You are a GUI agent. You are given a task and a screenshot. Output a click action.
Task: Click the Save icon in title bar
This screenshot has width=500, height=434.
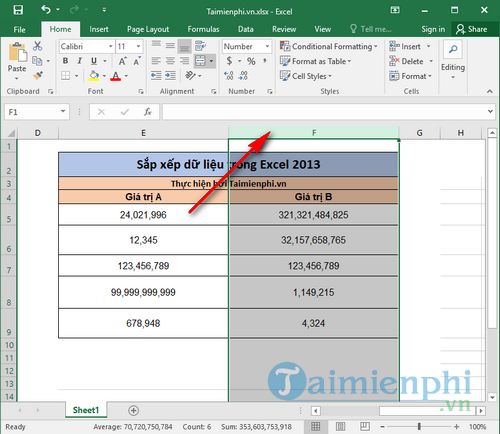click(18, 10)
